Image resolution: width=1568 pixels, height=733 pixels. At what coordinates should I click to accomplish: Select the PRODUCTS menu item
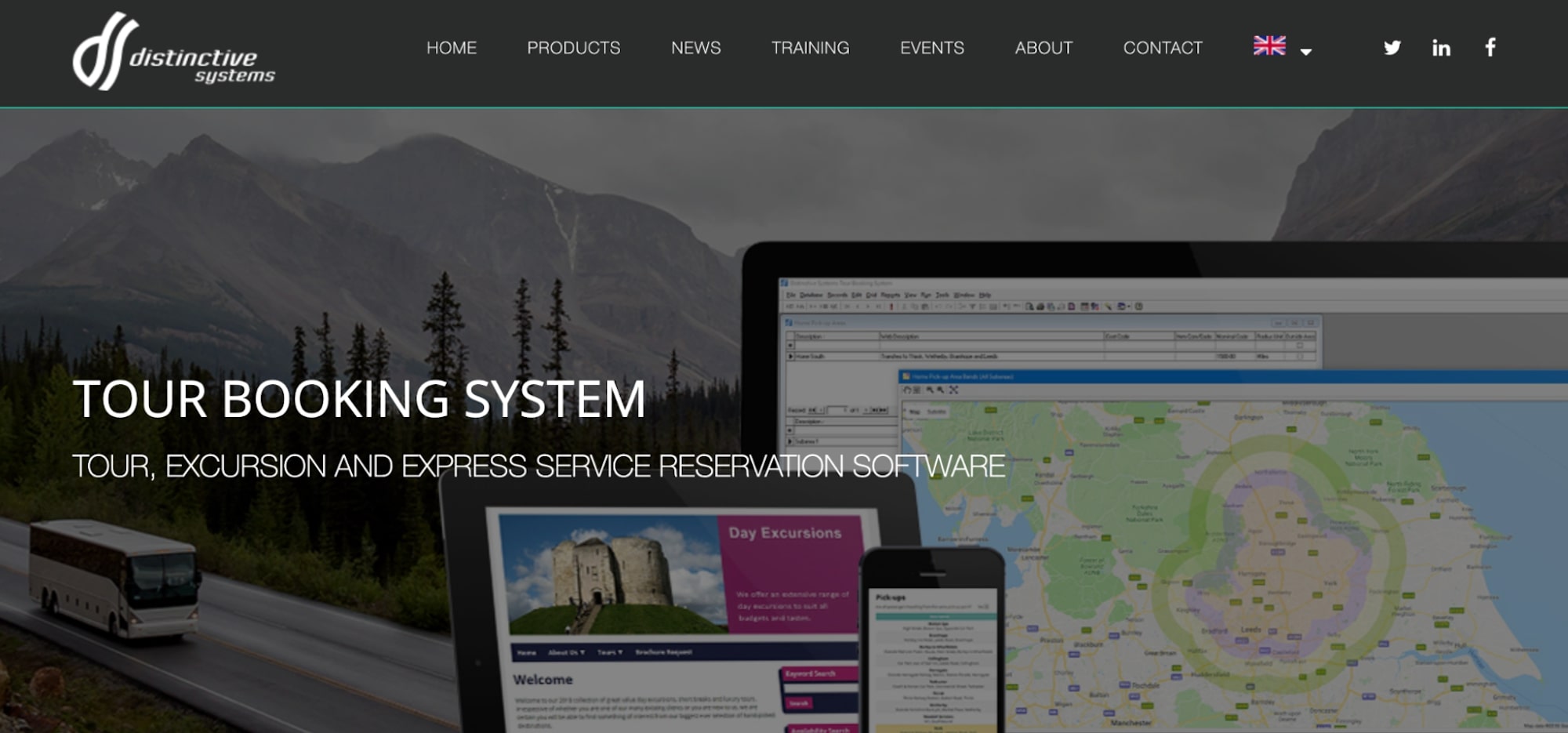(574, 48)
